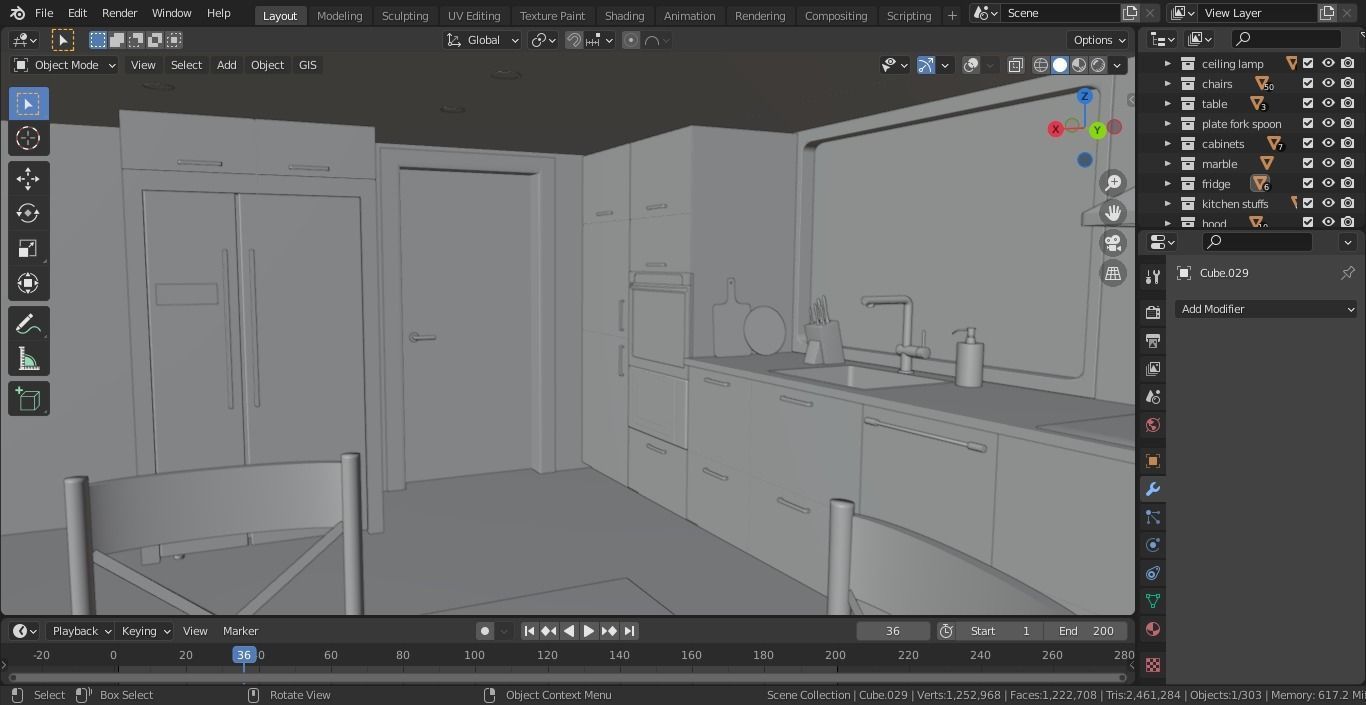This screenshot has width=1366, height=705.
Task: Click the pan hand viewport icon
Action: tap(1113, 213)
